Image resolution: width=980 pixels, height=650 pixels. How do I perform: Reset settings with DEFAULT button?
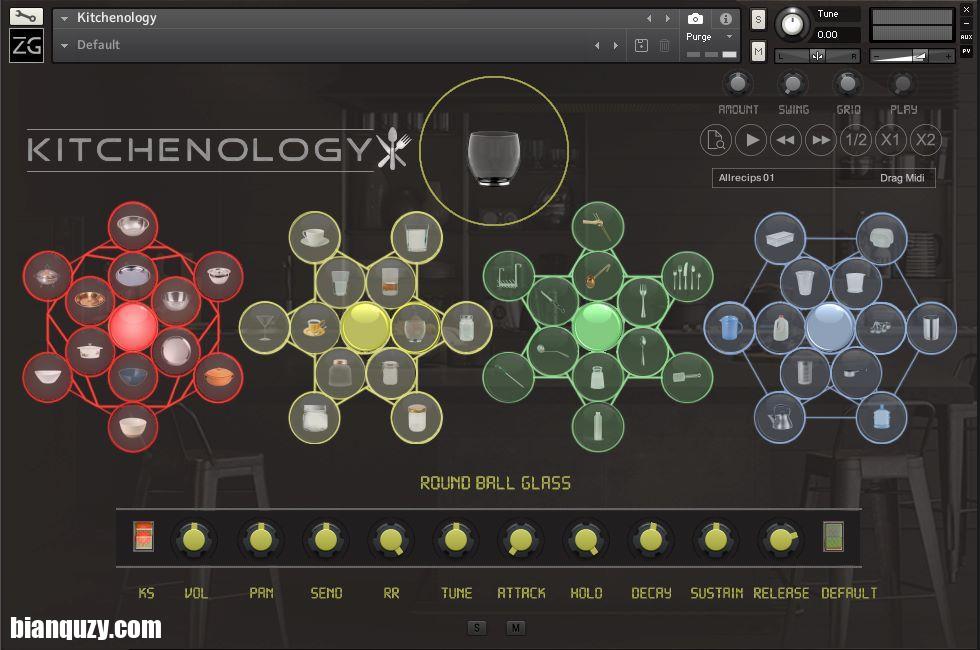pos(833,536)
